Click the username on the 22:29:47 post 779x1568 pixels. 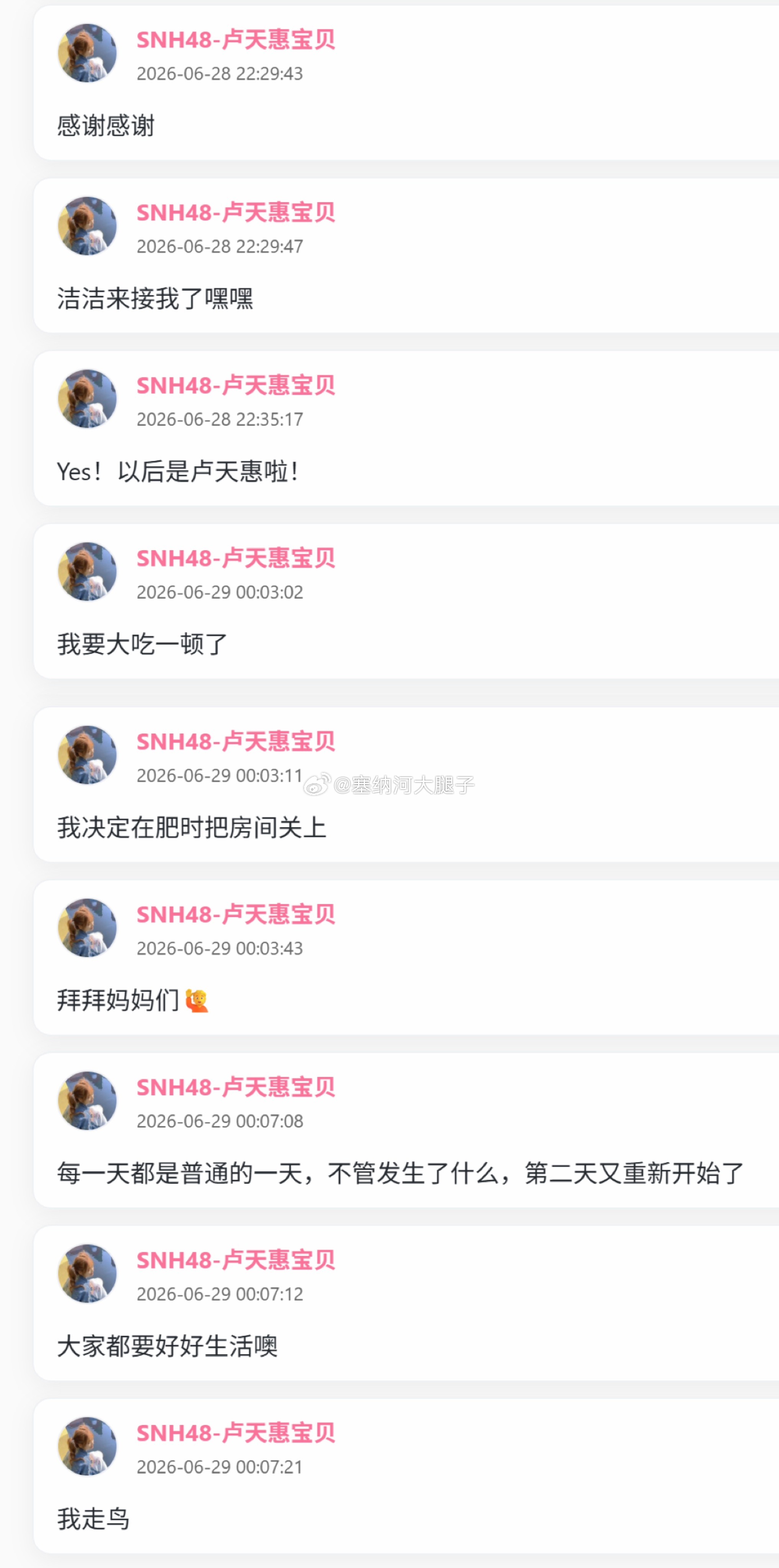236,212
